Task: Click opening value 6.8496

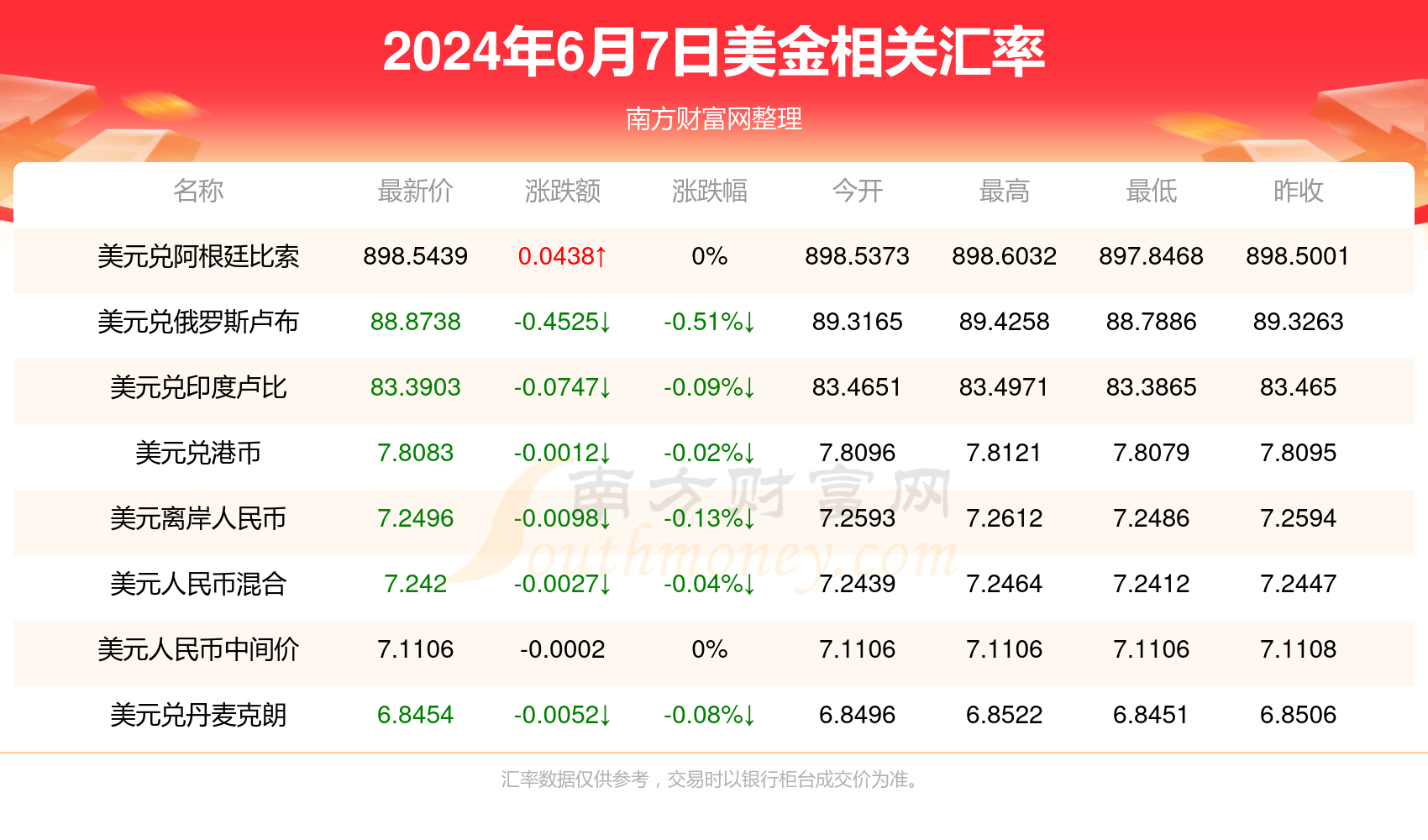Action: (857, 715)
